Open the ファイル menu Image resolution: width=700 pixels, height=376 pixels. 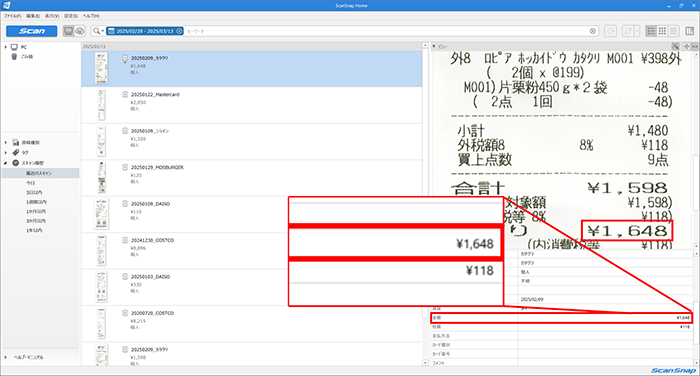[x=12, y=16]
